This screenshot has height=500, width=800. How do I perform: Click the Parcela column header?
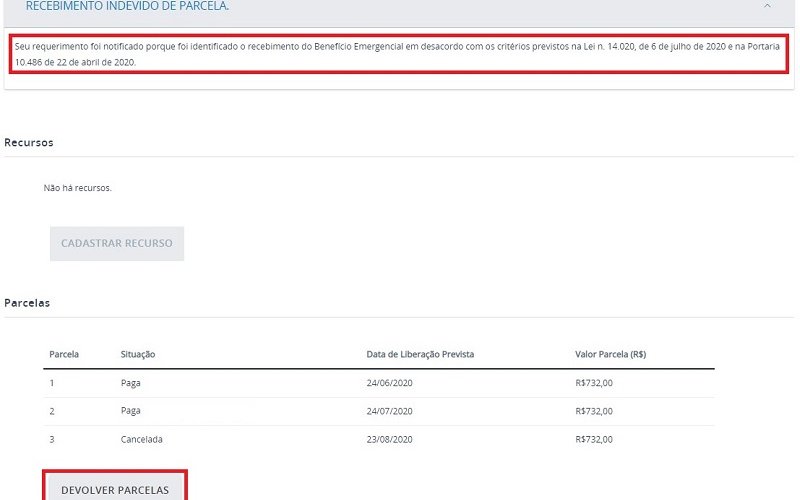click(x=64, y=354)
